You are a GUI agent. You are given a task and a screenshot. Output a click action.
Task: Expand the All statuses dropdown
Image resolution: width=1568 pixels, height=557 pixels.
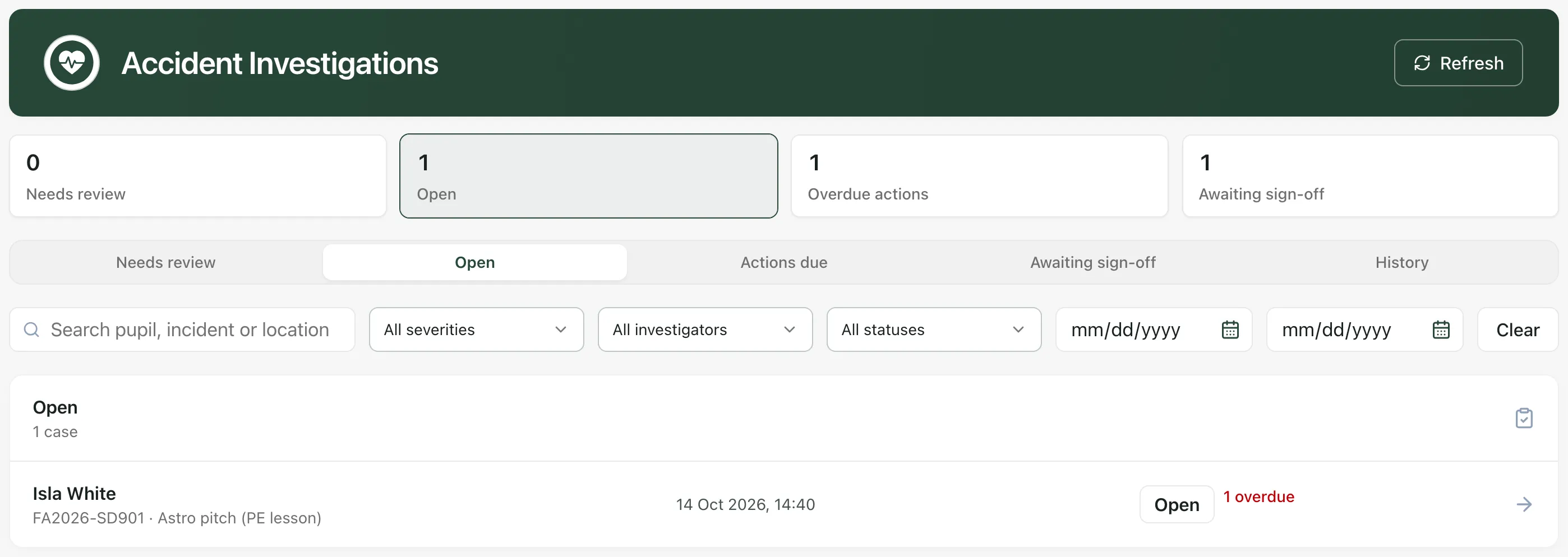point(934,329)
